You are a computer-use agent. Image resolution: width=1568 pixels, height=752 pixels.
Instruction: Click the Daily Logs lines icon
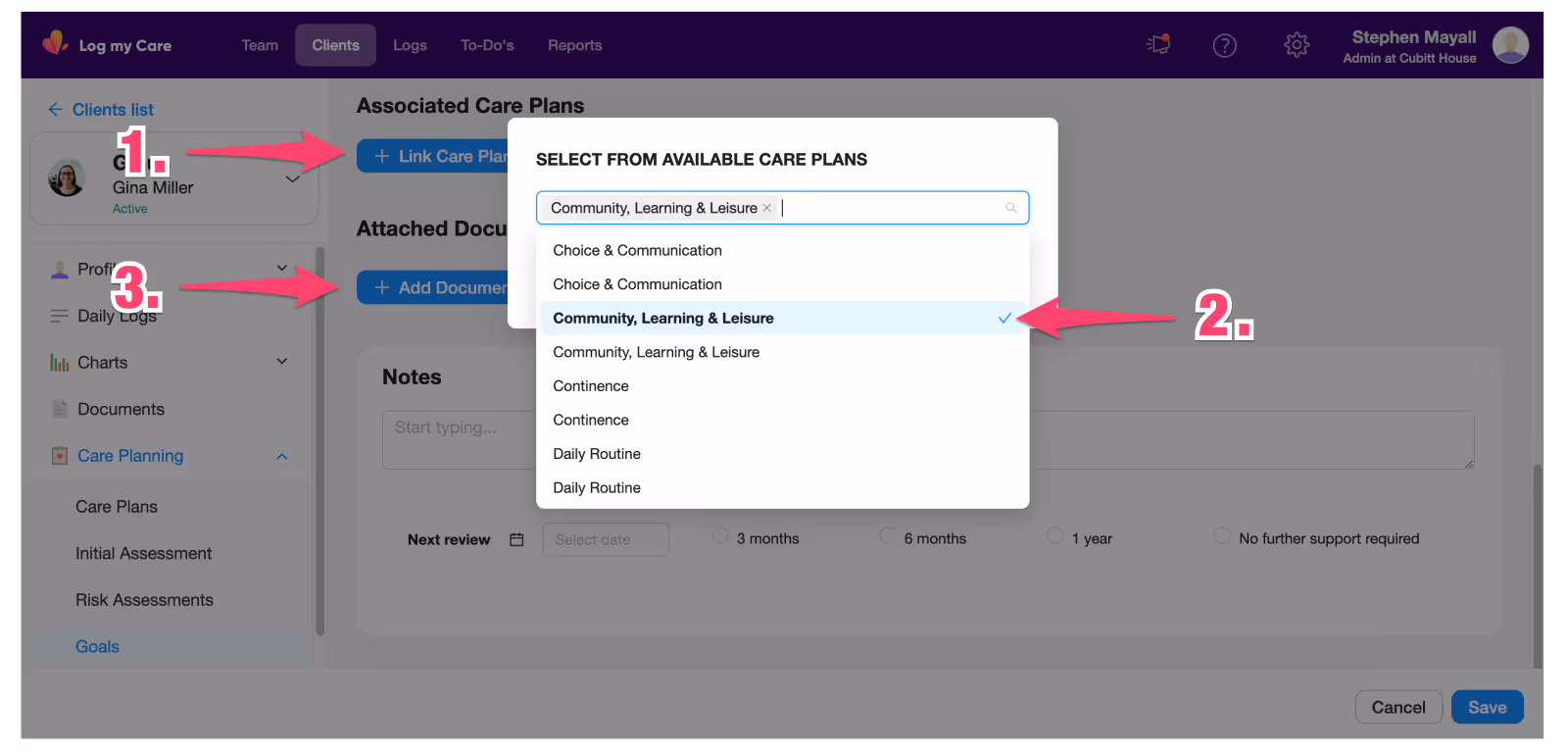point(59,316)
